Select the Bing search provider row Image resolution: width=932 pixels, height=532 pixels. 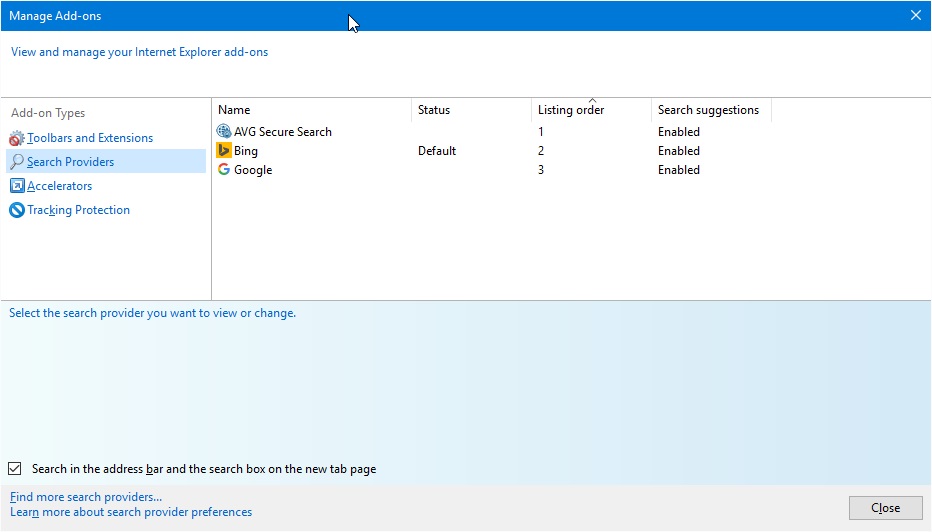[493, 150]
